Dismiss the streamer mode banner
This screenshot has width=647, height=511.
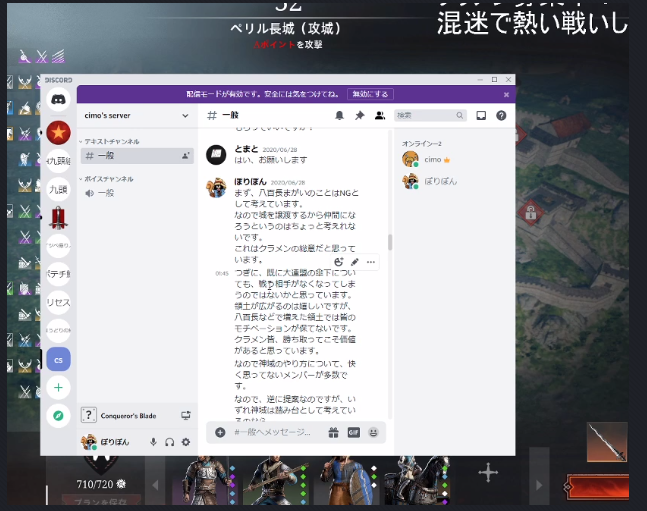tap(506, 95)
